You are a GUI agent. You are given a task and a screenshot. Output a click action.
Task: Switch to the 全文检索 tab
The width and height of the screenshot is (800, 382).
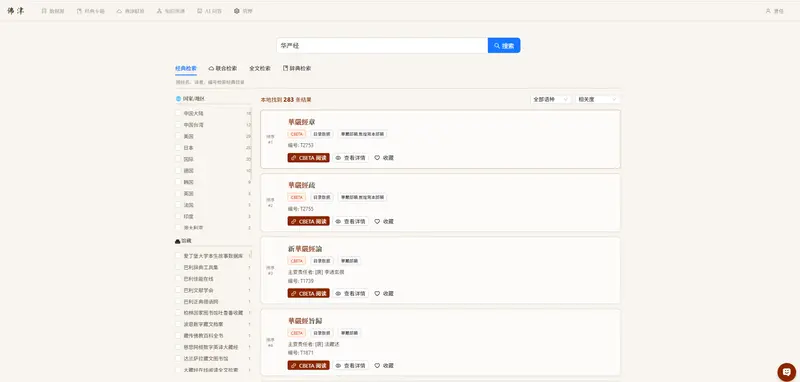point(260,68)
